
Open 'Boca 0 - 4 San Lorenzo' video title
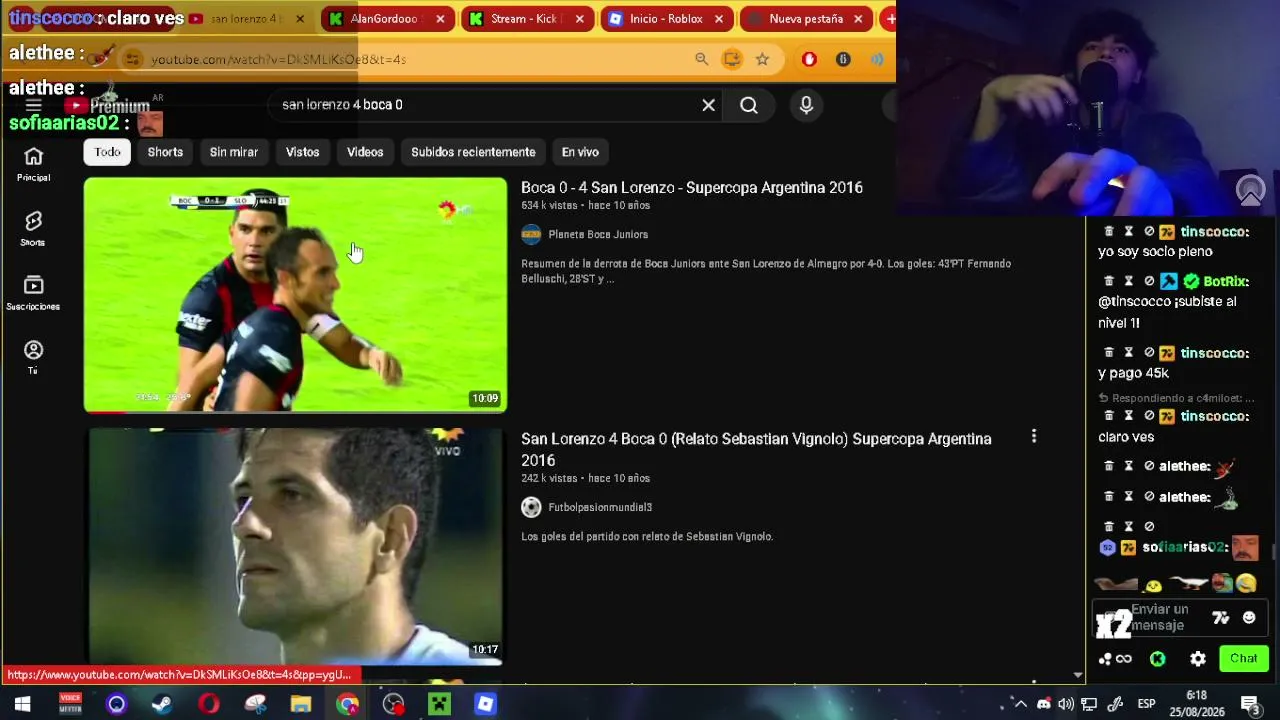tap(692, 188)
